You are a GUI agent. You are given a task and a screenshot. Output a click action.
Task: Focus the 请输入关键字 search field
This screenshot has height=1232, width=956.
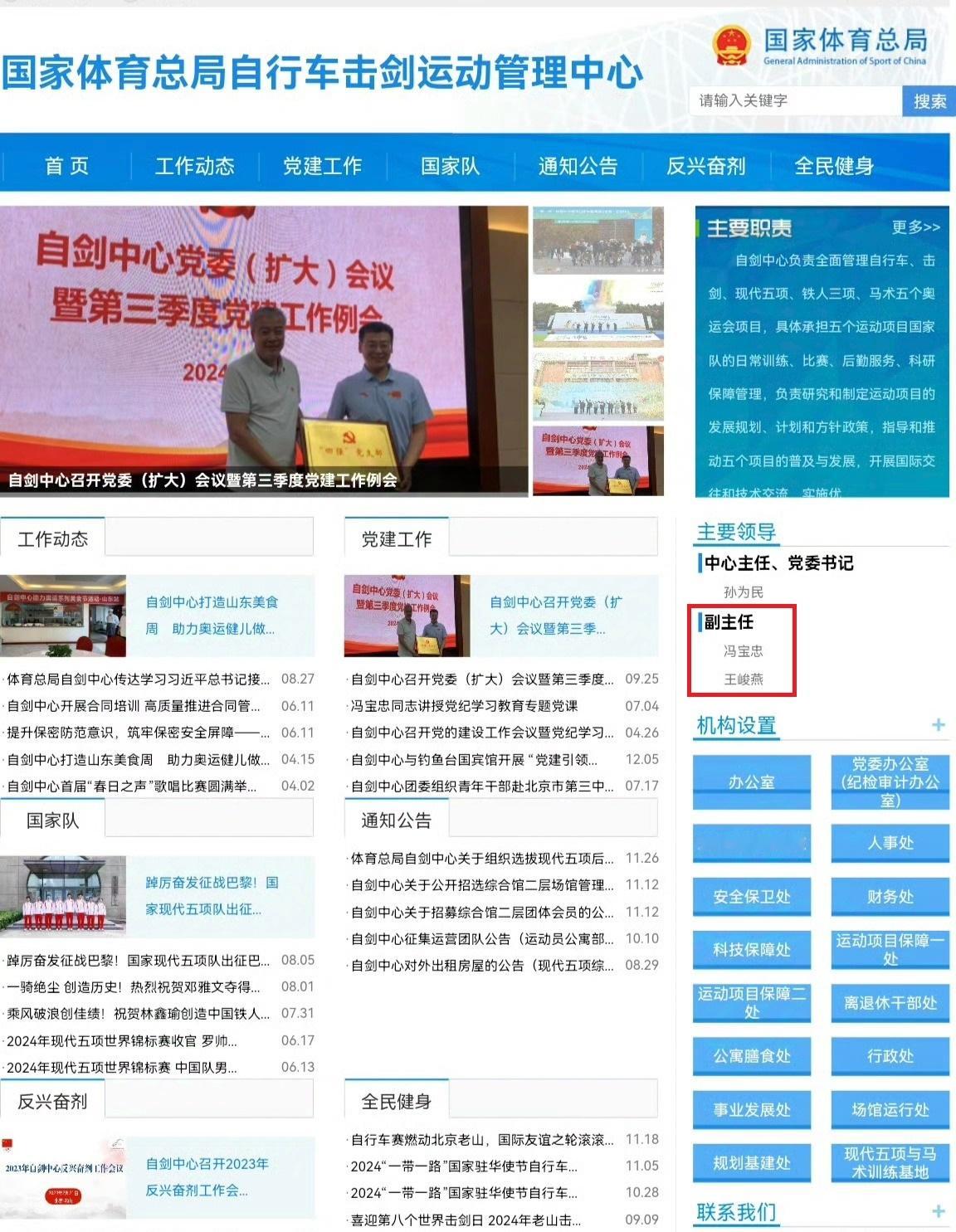point(796,101)
